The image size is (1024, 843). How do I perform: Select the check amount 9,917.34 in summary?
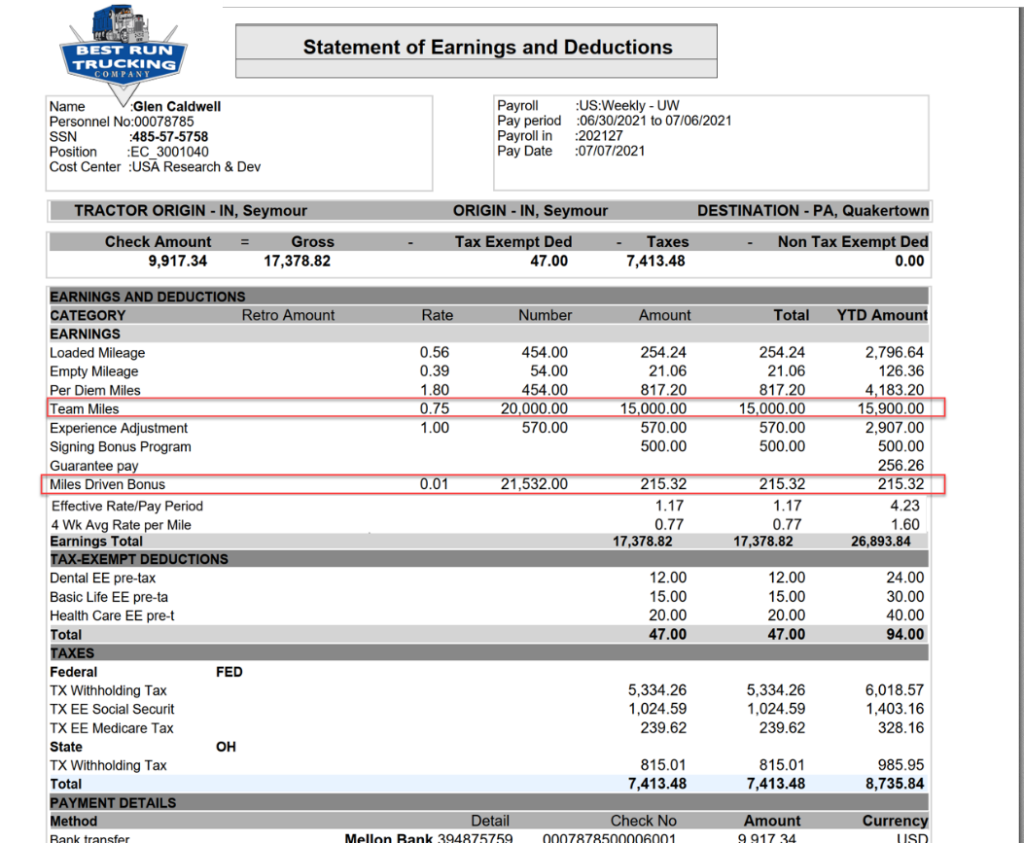pos(178,261)
